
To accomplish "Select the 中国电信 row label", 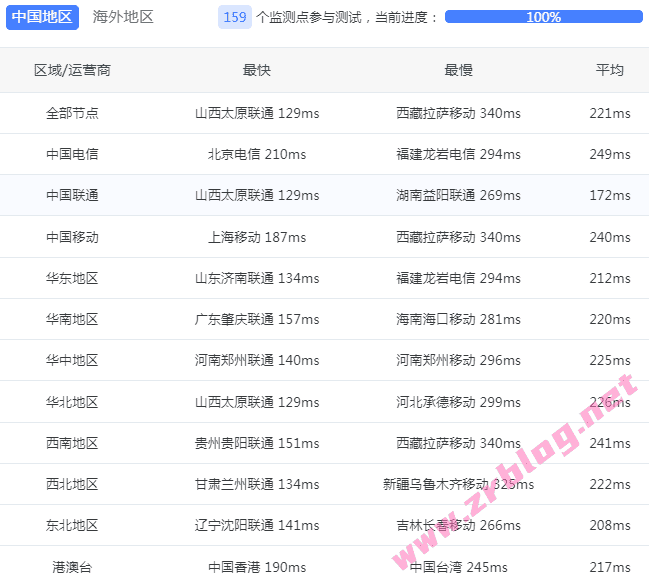I will [72, 154].
